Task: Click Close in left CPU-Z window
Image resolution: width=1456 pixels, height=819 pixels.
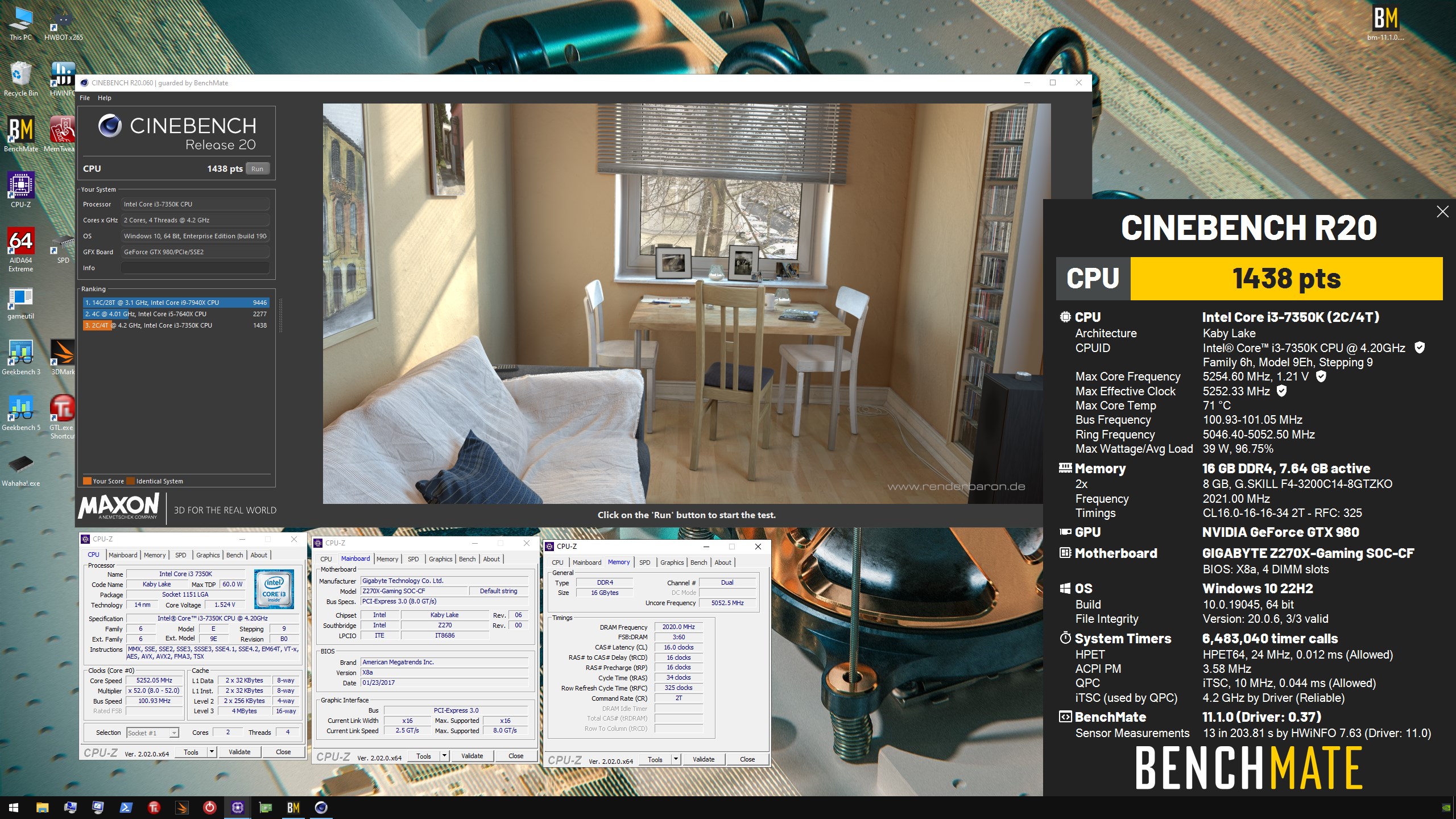Action: coord(283,752)
